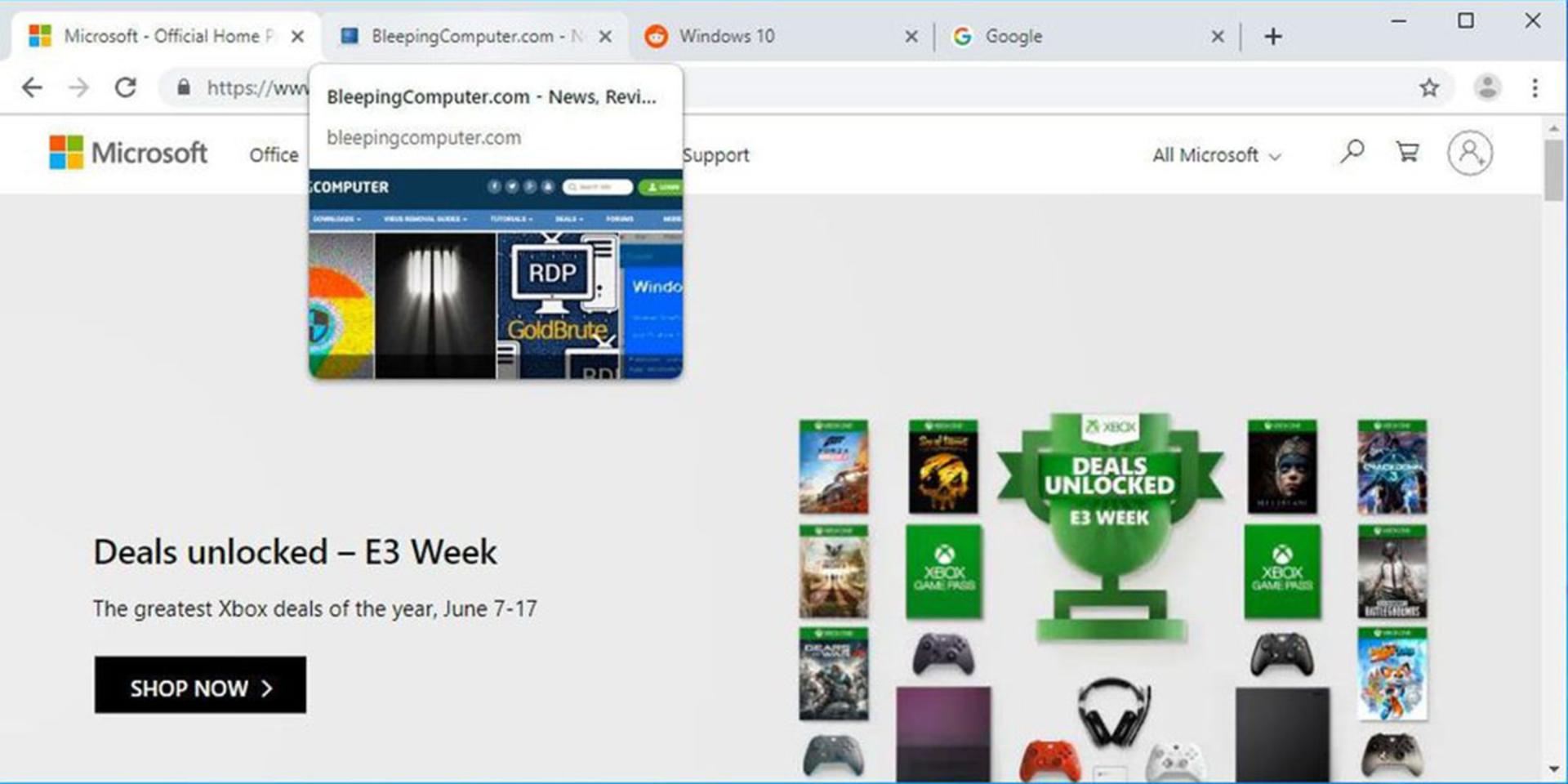Screen dimensions: 1568x784
Task: Reload the page with the refresh icon
Action: pyautogui.click(x=125, y=87)
